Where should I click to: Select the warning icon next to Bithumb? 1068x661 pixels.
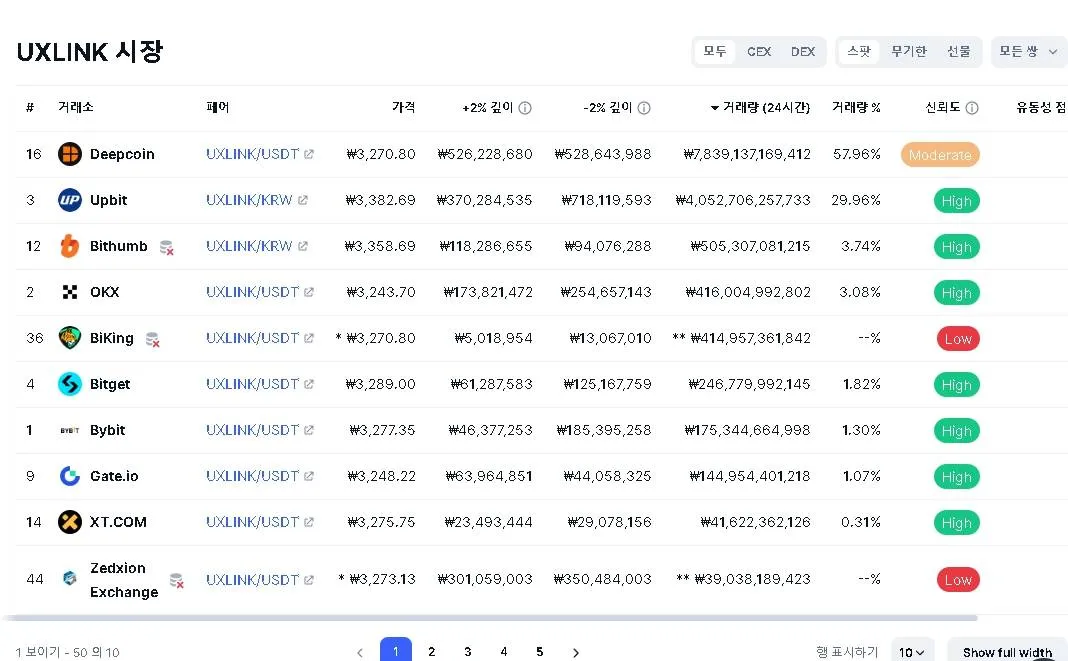pos(166,247)
